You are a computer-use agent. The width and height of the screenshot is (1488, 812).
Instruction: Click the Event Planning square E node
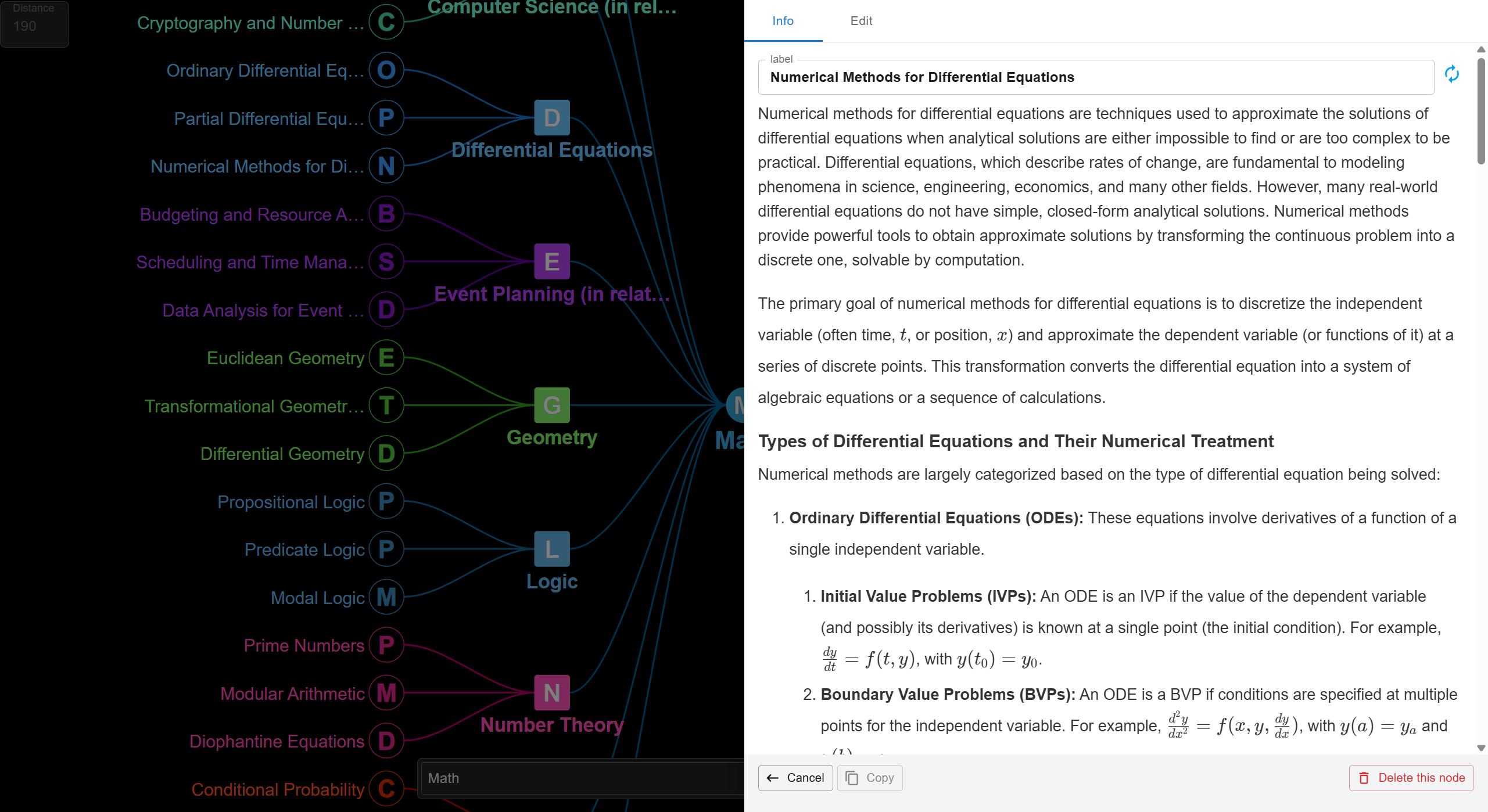point(551,261)
